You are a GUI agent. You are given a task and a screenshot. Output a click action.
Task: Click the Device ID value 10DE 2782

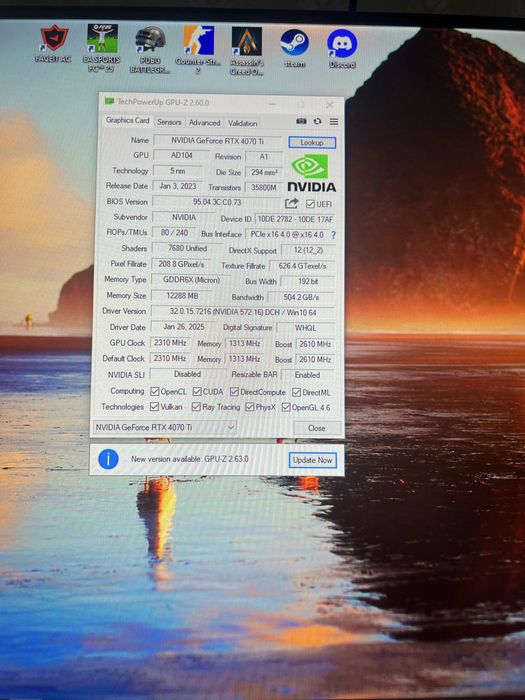point(295,219)
